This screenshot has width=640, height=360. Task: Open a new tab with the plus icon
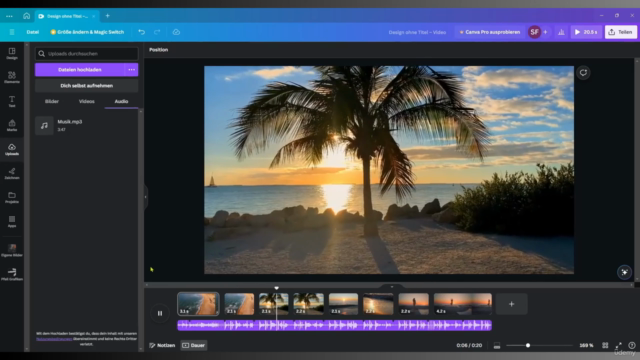click(108, 16)
